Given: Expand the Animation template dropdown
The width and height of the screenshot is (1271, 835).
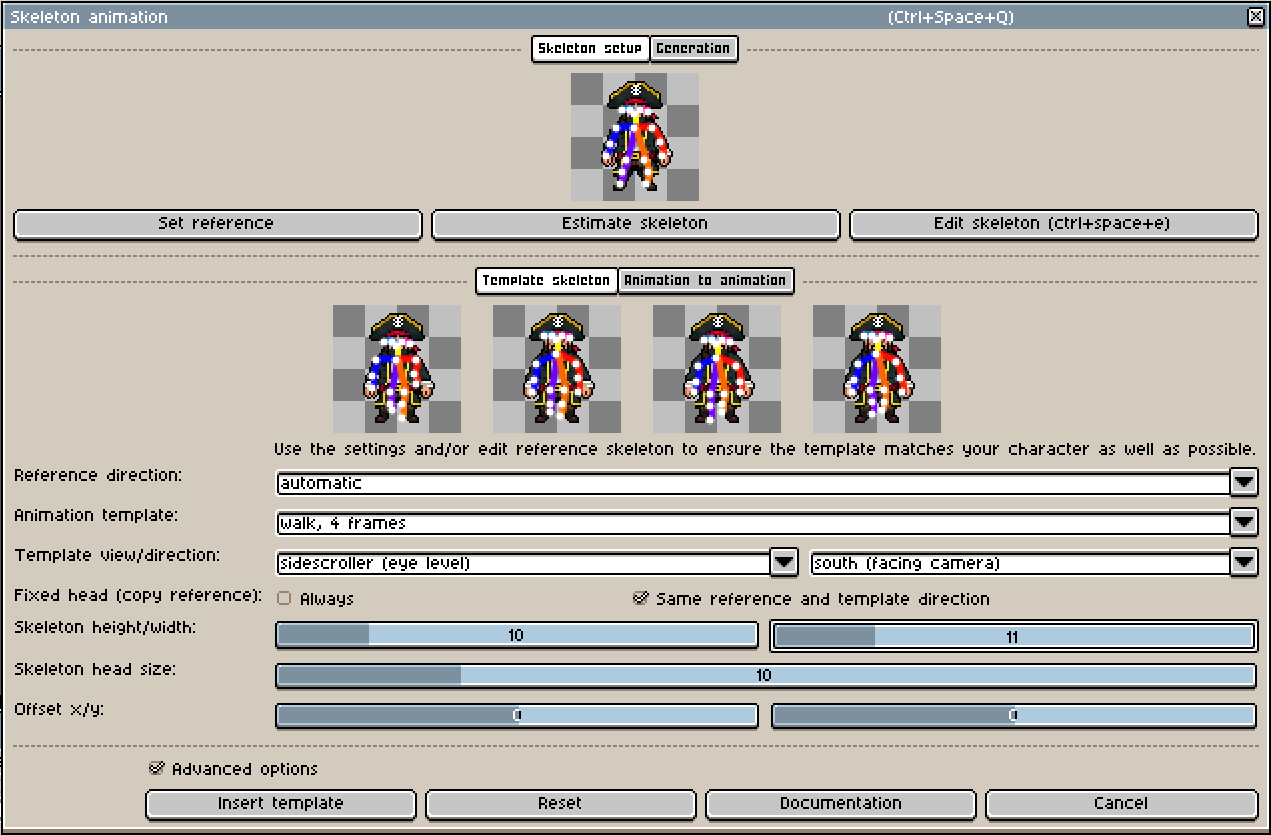Looking at the screenshot, I should click(x=1243, y=523).
